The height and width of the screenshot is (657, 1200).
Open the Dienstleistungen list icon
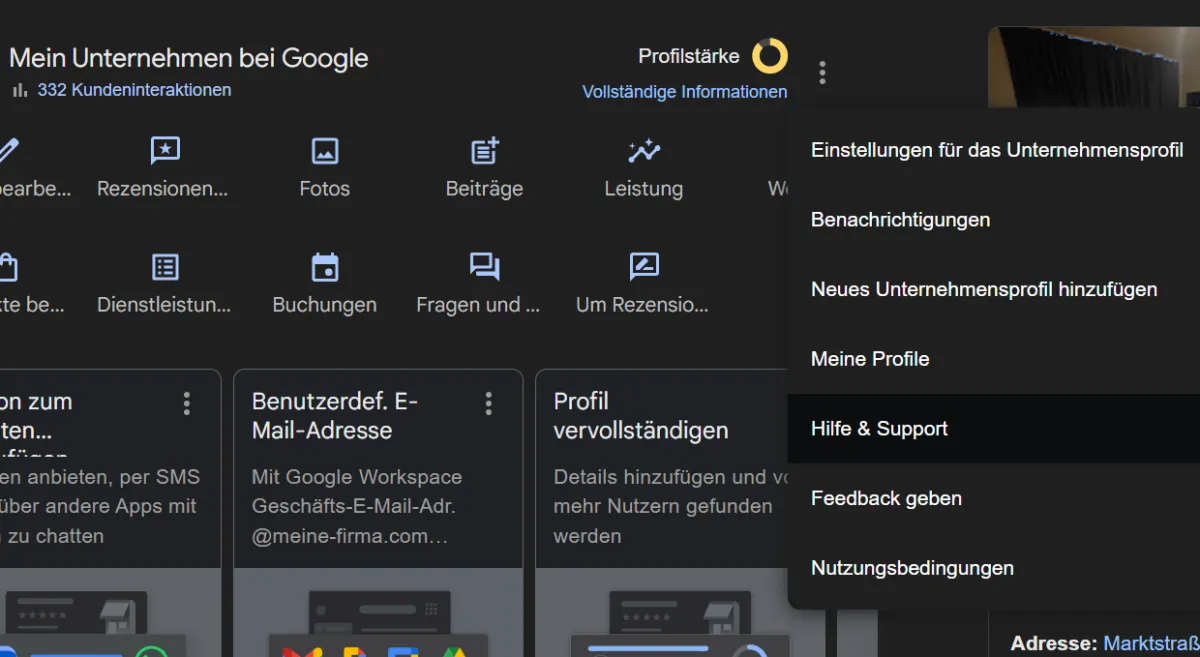tap(165, 267)
